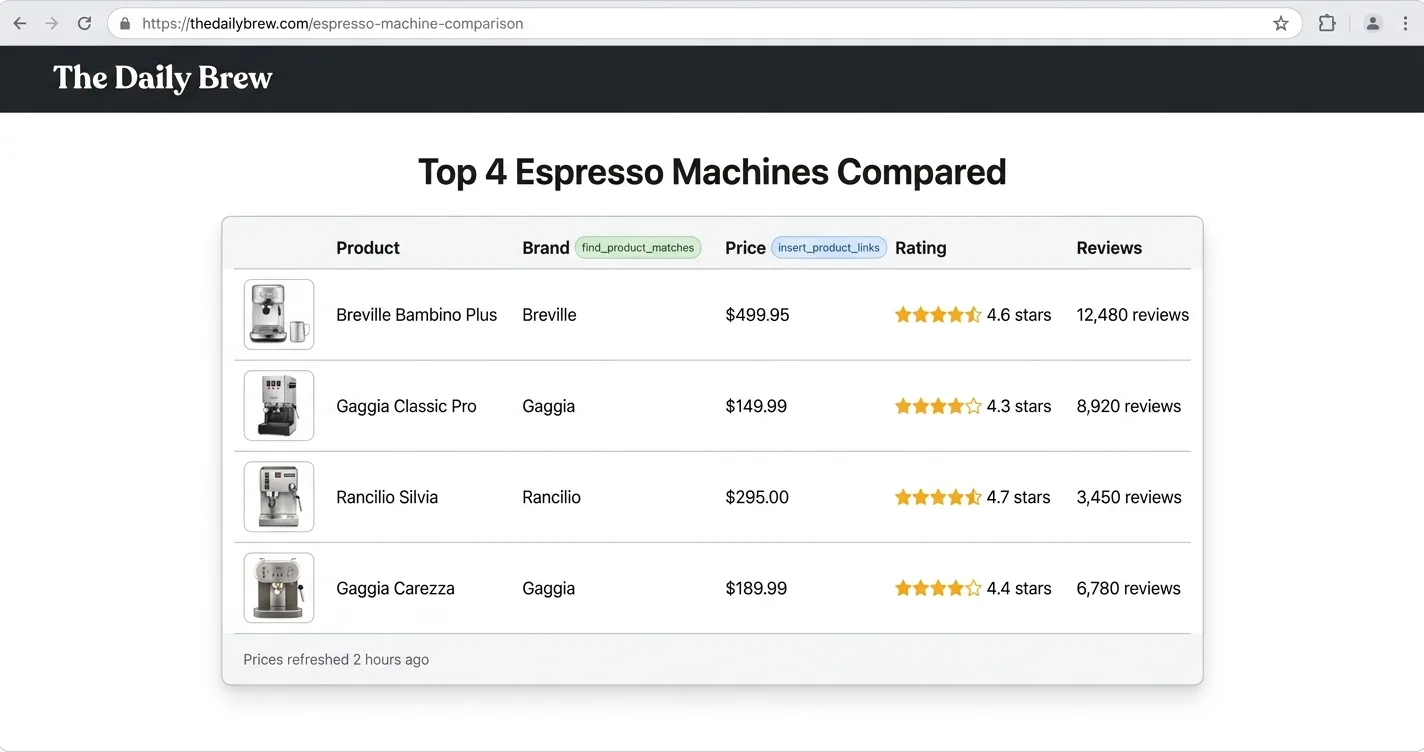1424x752 pixels.
Task: Click the Rating column header
Action: coord(921,248)
